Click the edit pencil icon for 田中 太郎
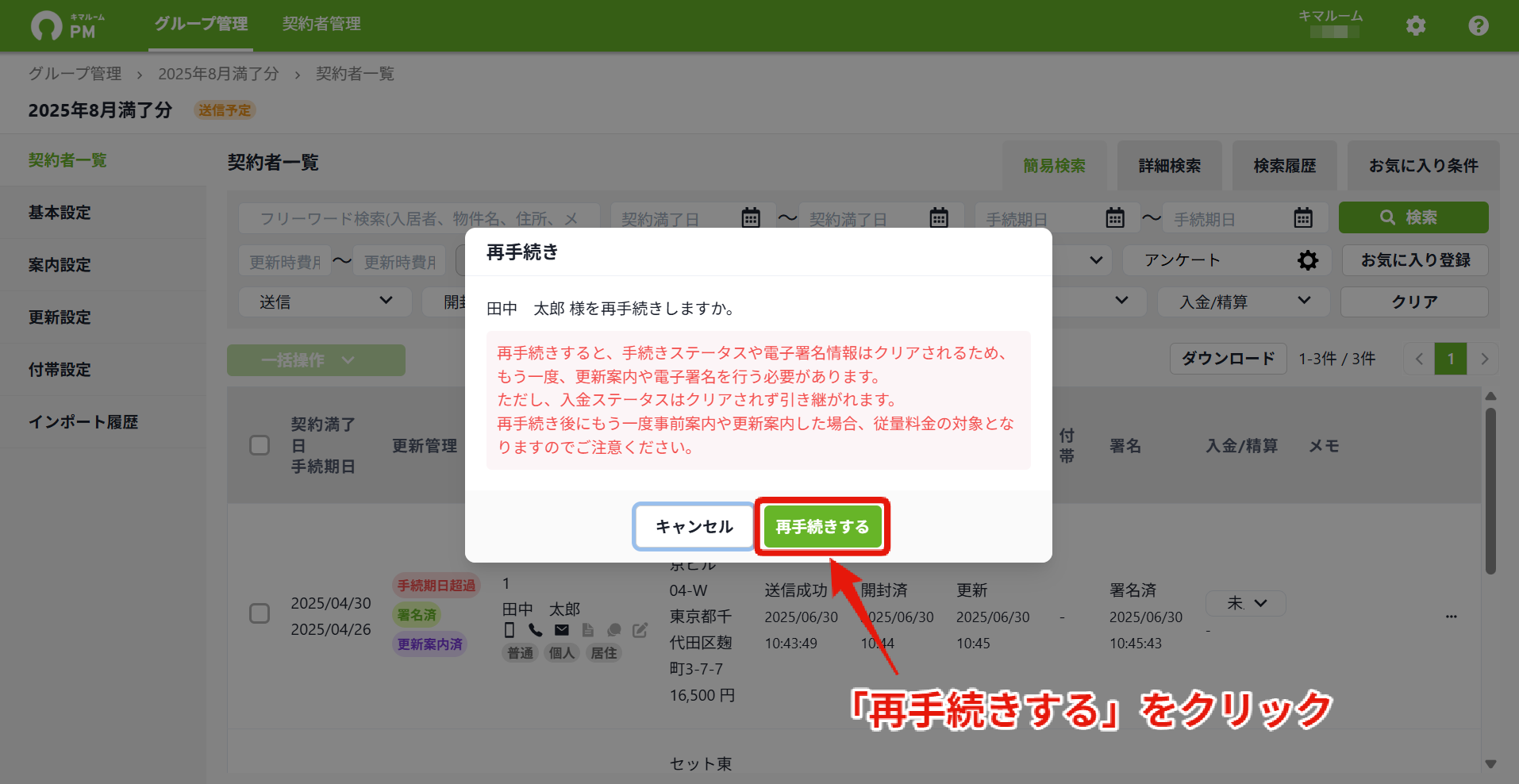1519x784 pixels. point(640,630)
